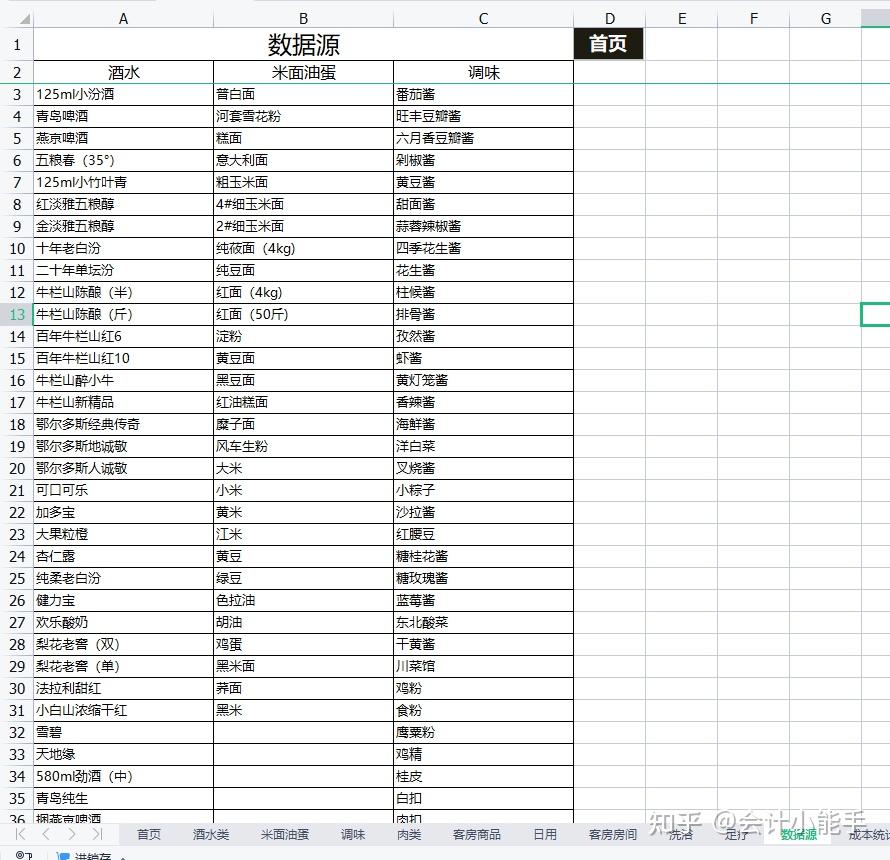The width and height of the screenshot is (890, 860).
Task: Select column E header
Action: click(682, 19)
